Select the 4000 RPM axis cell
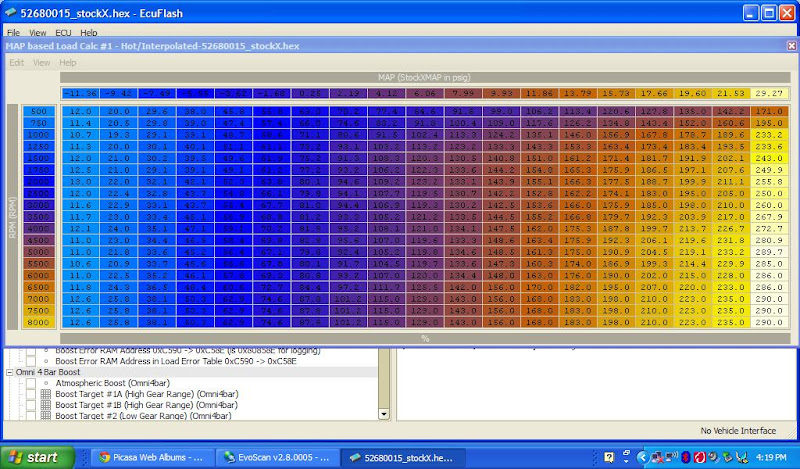Image resolution: width=800 pixels, height=469 pixels. point(39,229)
